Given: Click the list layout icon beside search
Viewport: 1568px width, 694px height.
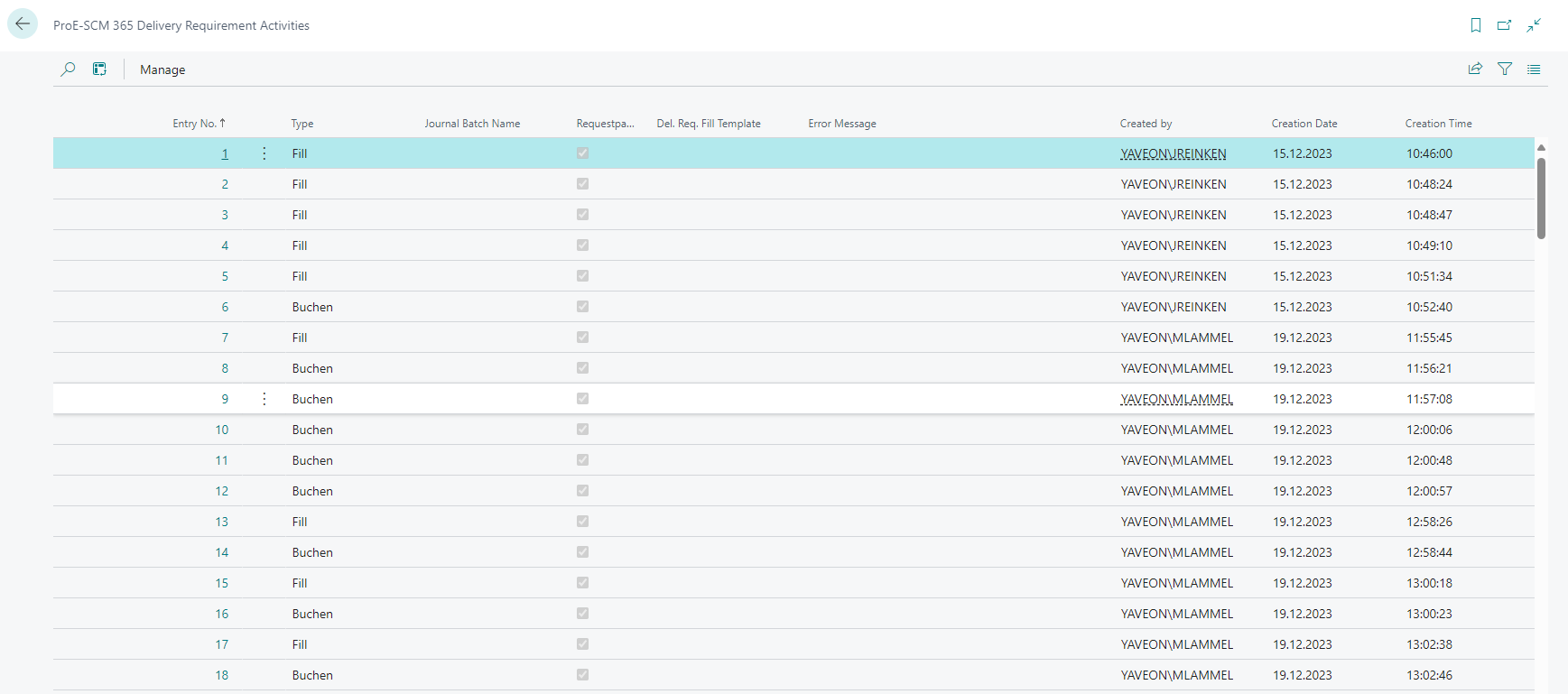Looking at the screenshot, I should [x=99, y=69].
